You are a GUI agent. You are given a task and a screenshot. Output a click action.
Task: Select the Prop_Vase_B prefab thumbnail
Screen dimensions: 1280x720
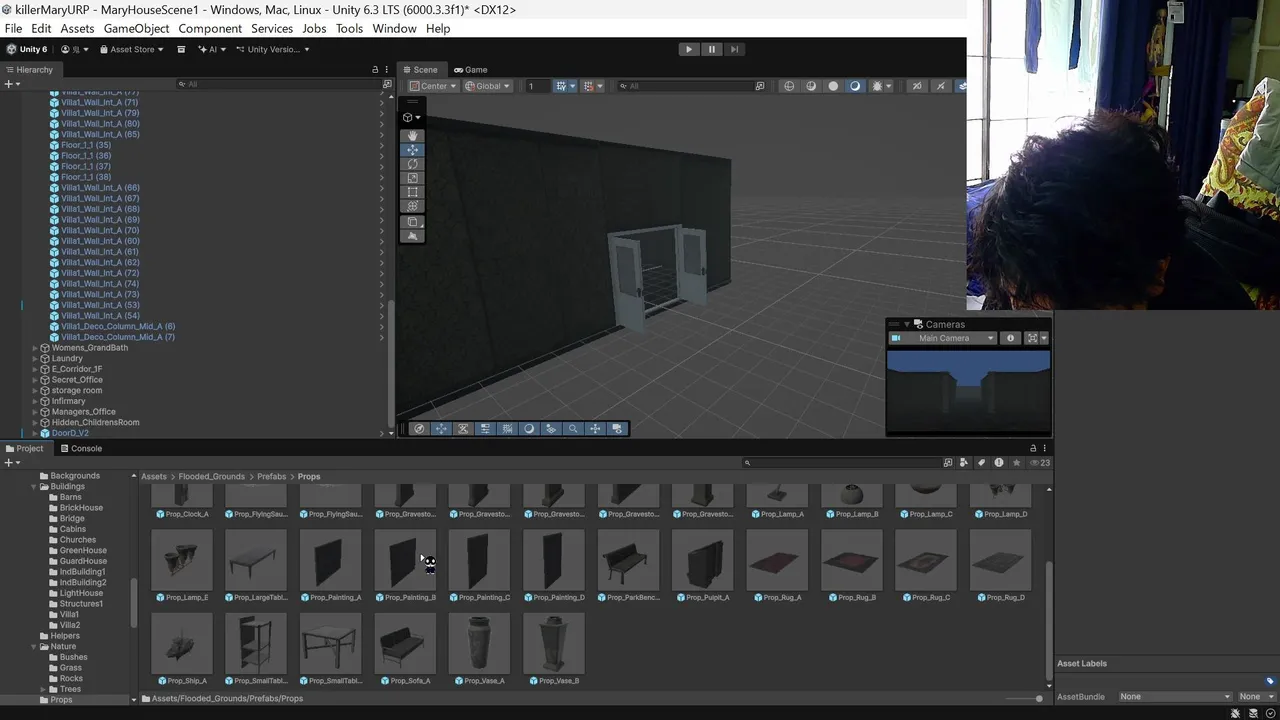coord(553,644)
